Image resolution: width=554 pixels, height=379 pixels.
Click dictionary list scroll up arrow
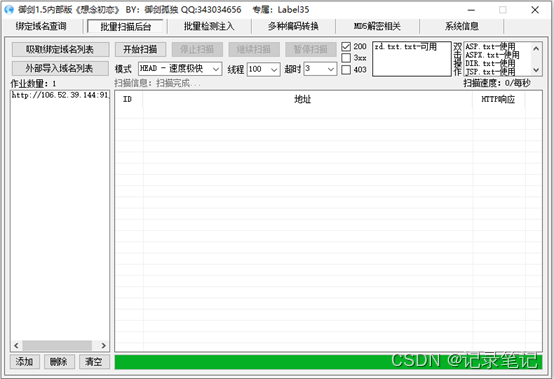536,48
